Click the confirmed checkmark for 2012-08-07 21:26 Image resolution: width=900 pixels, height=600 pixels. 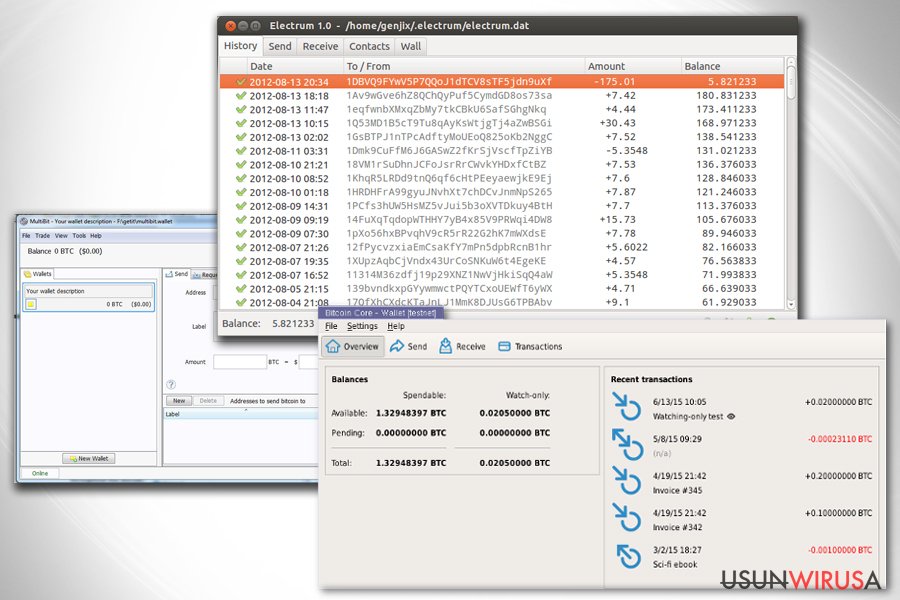[241, 247]
